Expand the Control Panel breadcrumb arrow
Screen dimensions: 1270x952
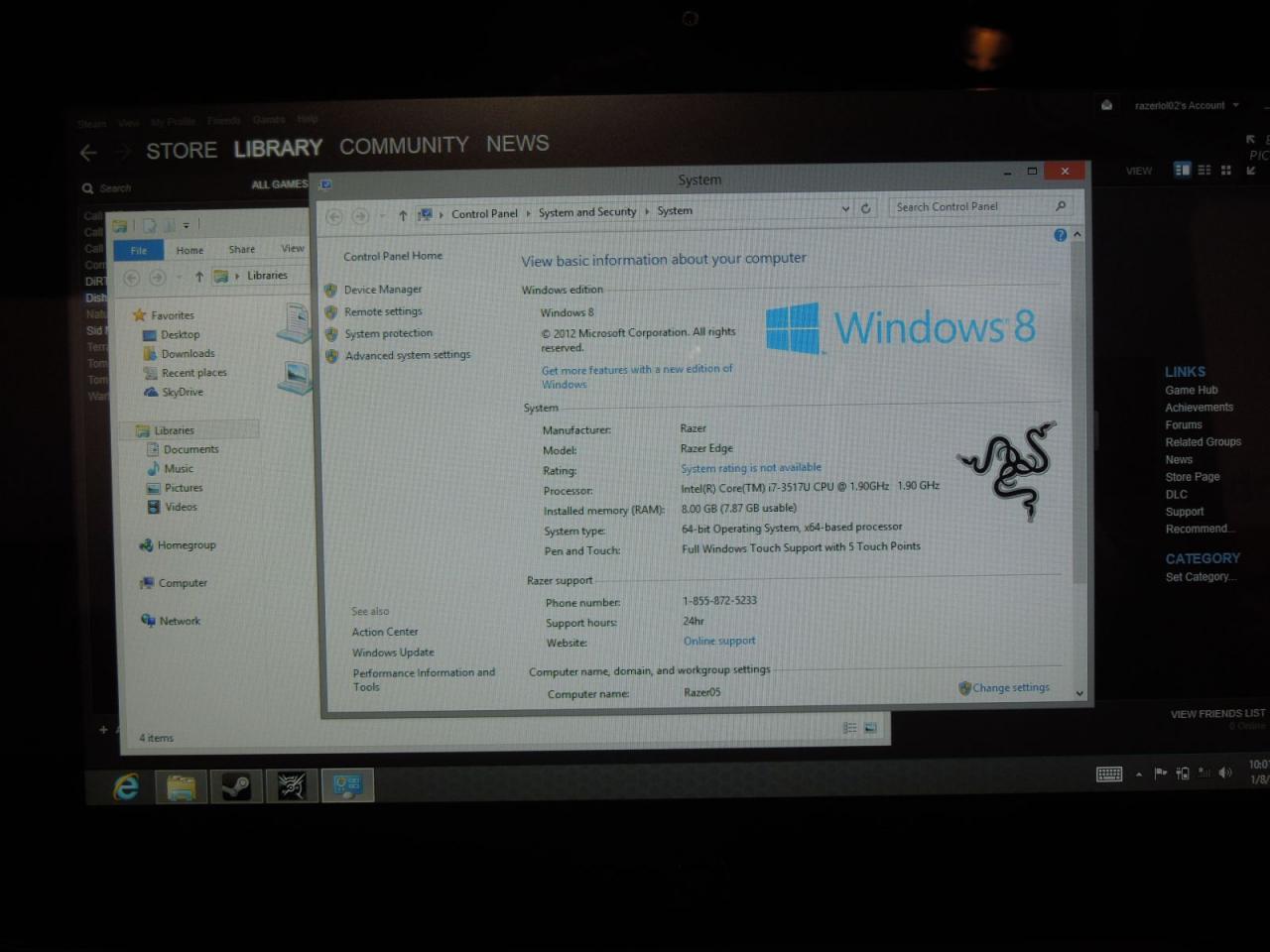point(528,213)
